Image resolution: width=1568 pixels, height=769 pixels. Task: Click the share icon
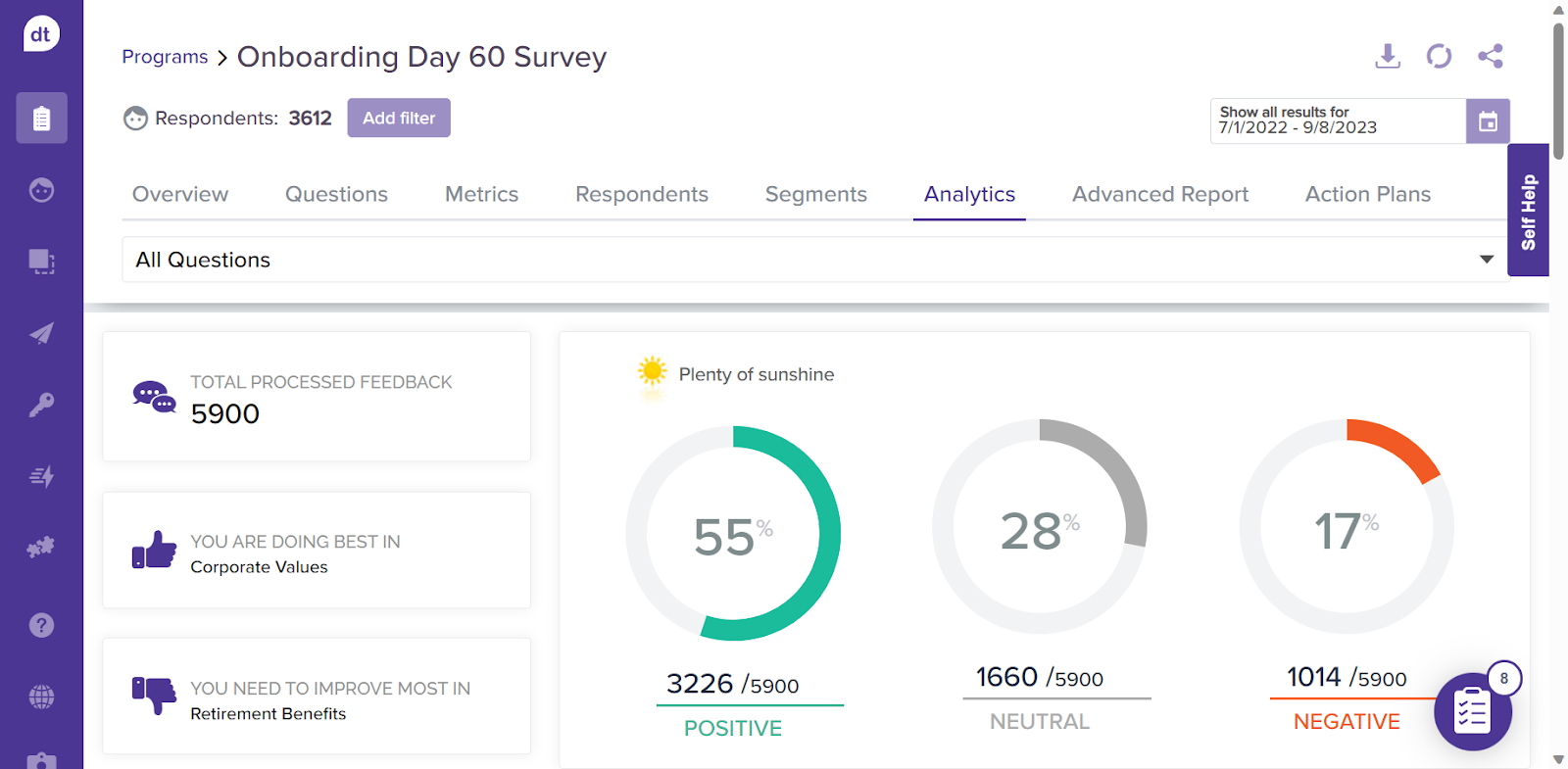coord(1491,56)
